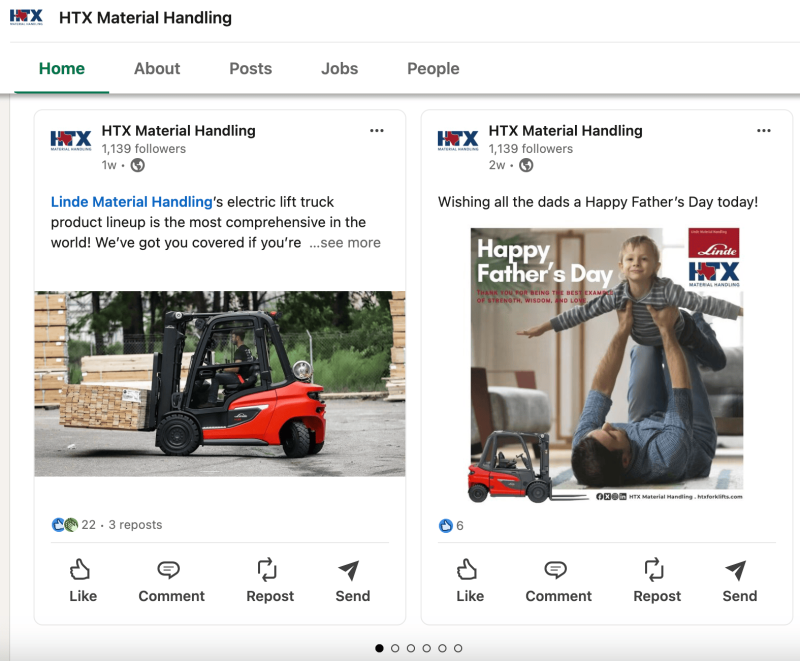Viewport: 800px width, 661px height.
Task: Open more options menu on the 2w post
Action: pos(764,131)
